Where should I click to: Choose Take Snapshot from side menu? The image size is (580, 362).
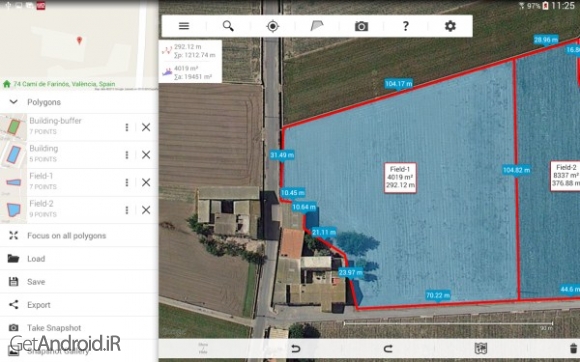pyautogui.click(x=79, y=328)
